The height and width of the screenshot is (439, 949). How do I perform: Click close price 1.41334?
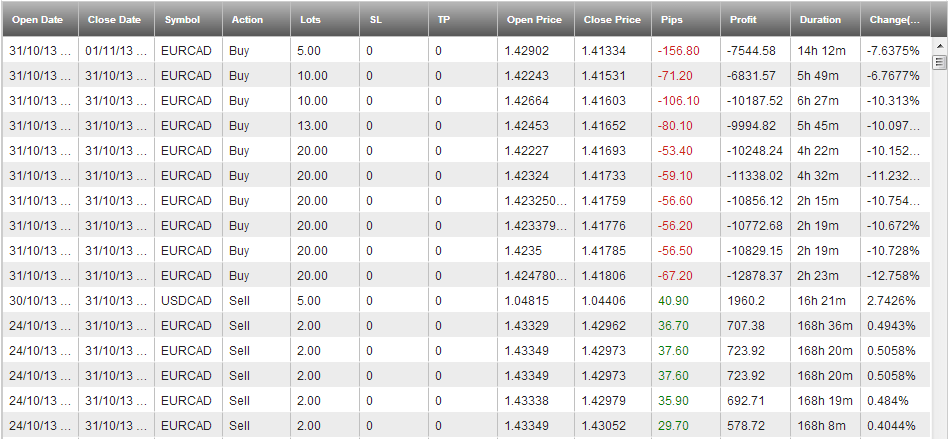click(x=604, y=51)
